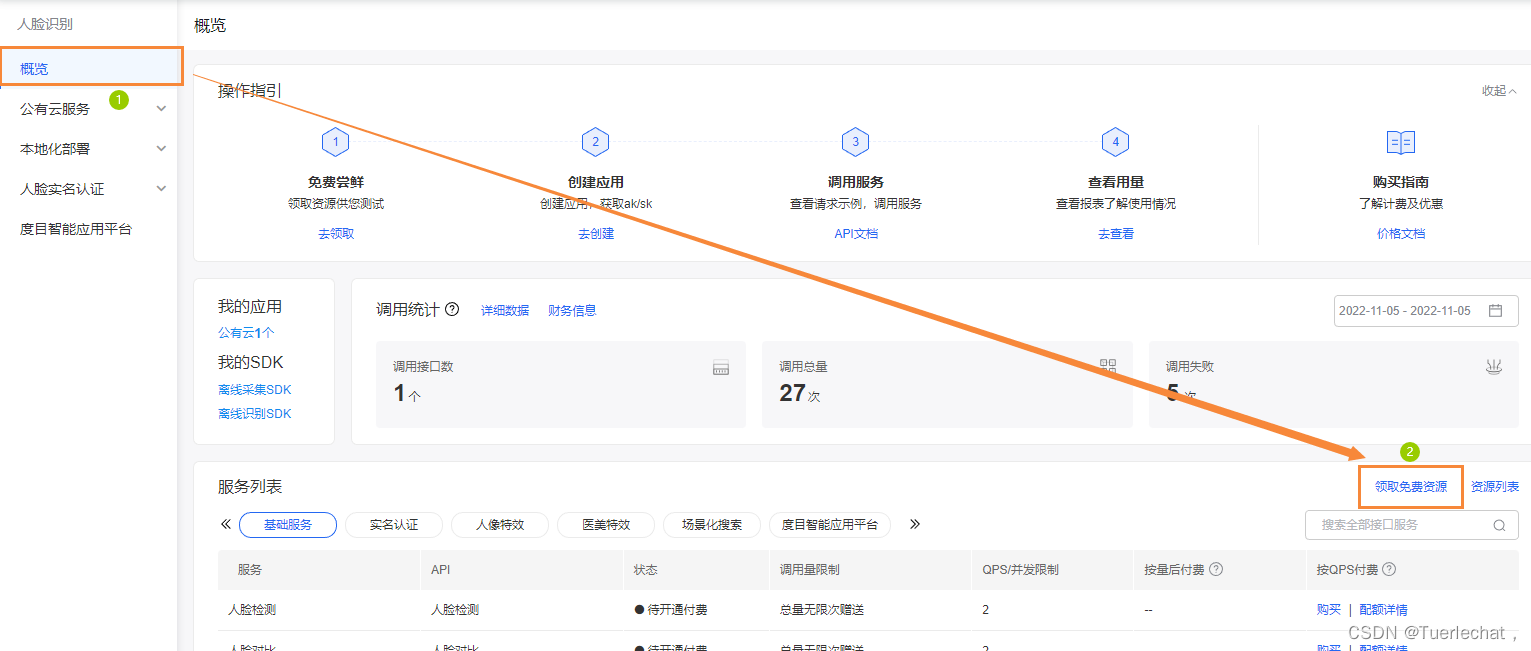Viewport: 1531px width, 651px height.
Task: Click the 购买指南 book icon
Action: (1400, 142)
